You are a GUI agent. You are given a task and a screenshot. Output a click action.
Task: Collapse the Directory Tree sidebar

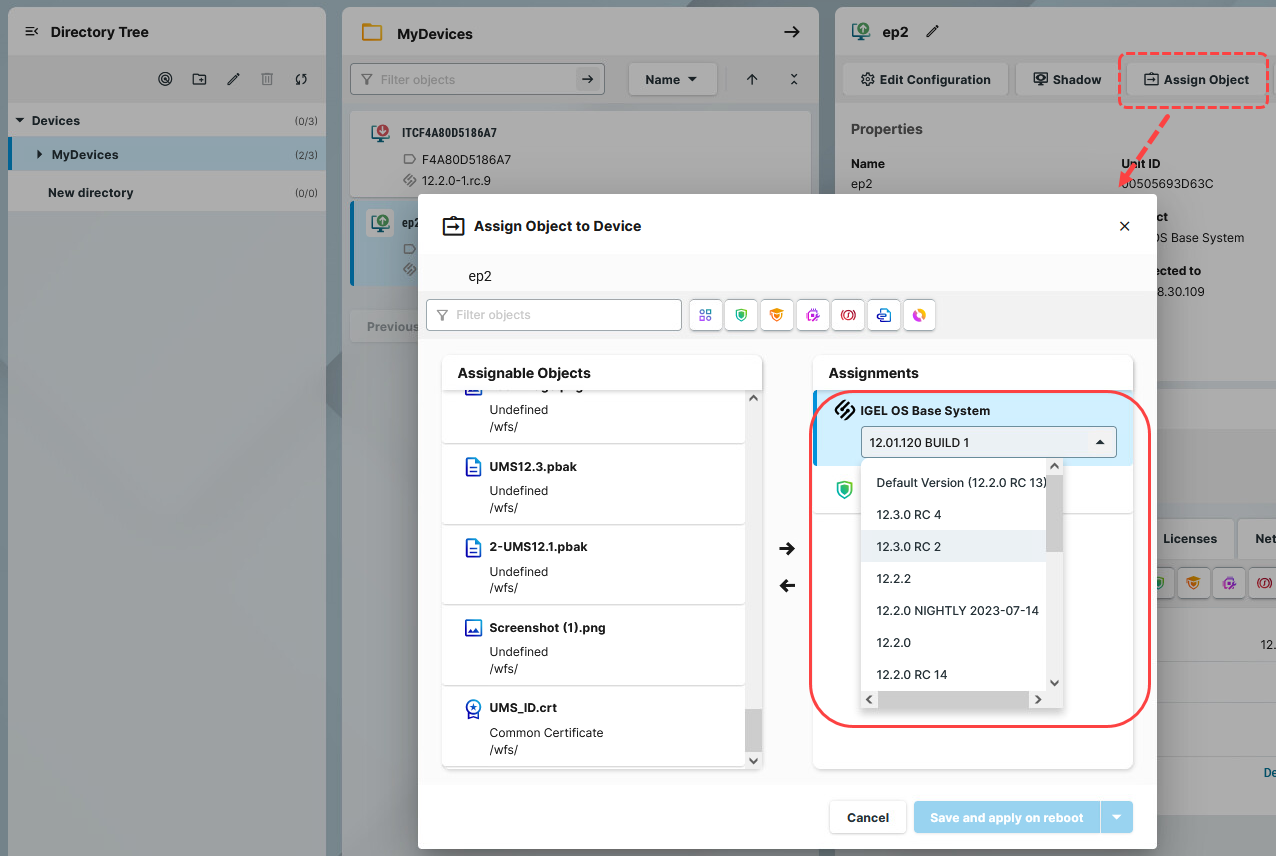pos(31,31)
